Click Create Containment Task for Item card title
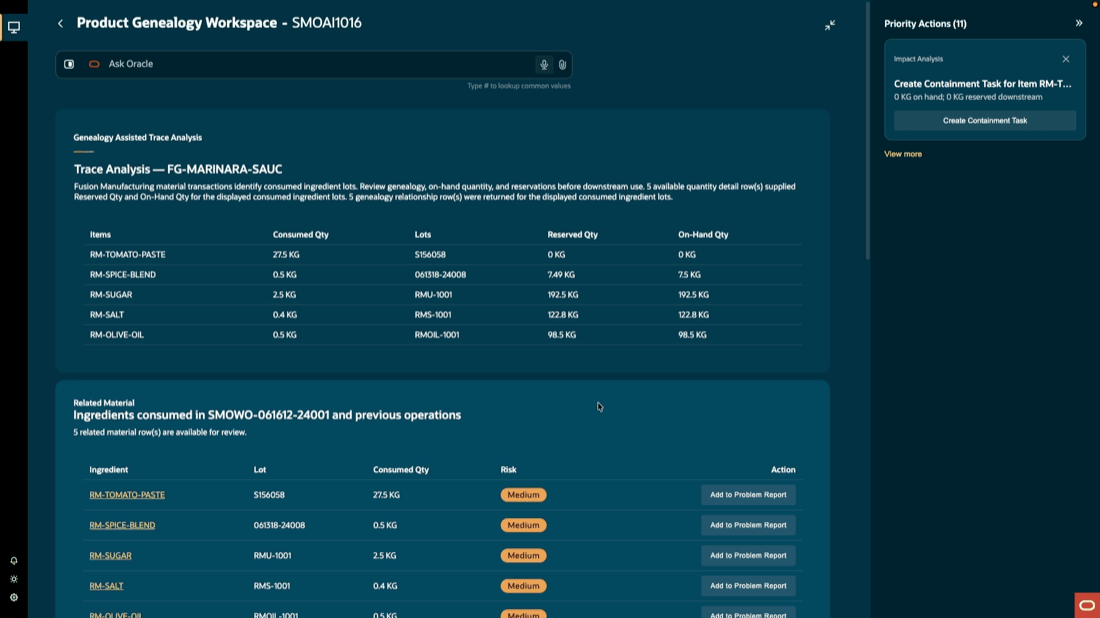The height and width of the screenshot is (618, 1100). click(982, 83)
